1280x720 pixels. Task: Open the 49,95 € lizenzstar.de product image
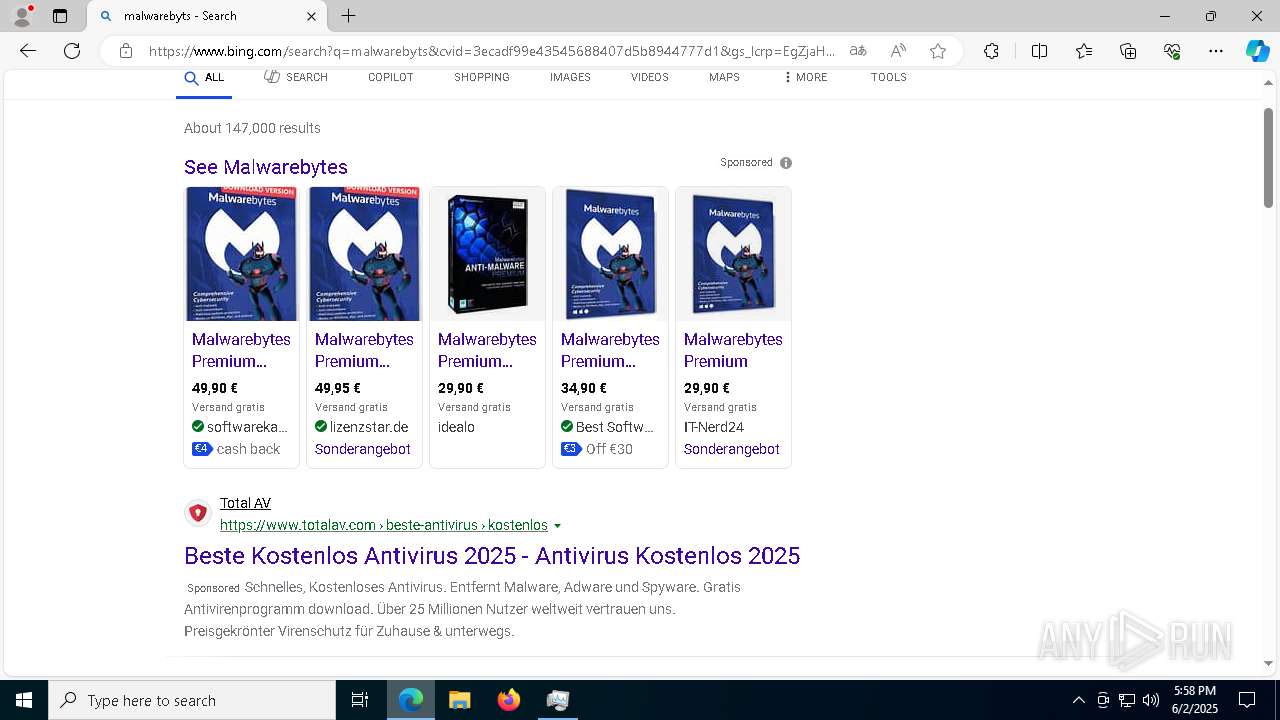coord(364,254)
